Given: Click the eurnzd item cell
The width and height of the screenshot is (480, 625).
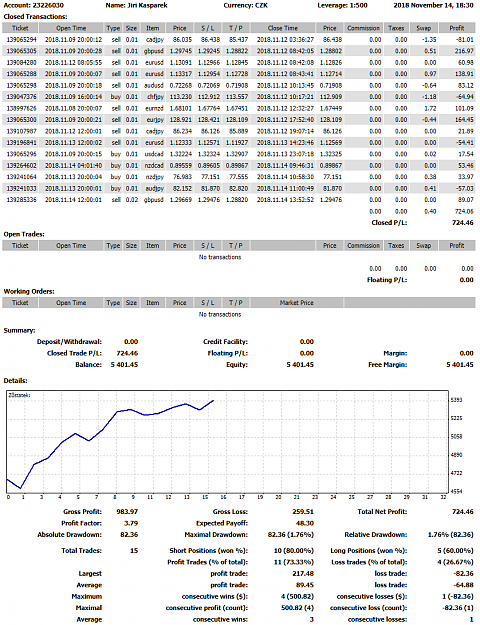Looking at the screenshot, I should coord(154,108).
